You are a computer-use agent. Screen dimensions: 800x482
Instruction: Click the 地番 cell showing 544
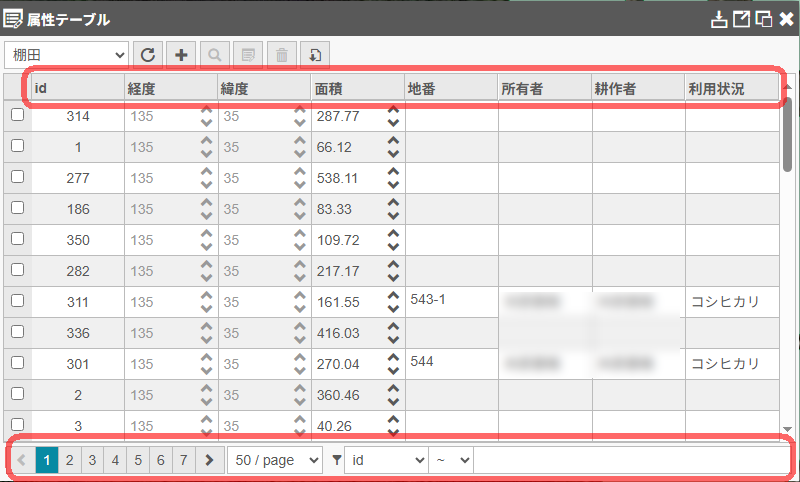tap(452, 364)
